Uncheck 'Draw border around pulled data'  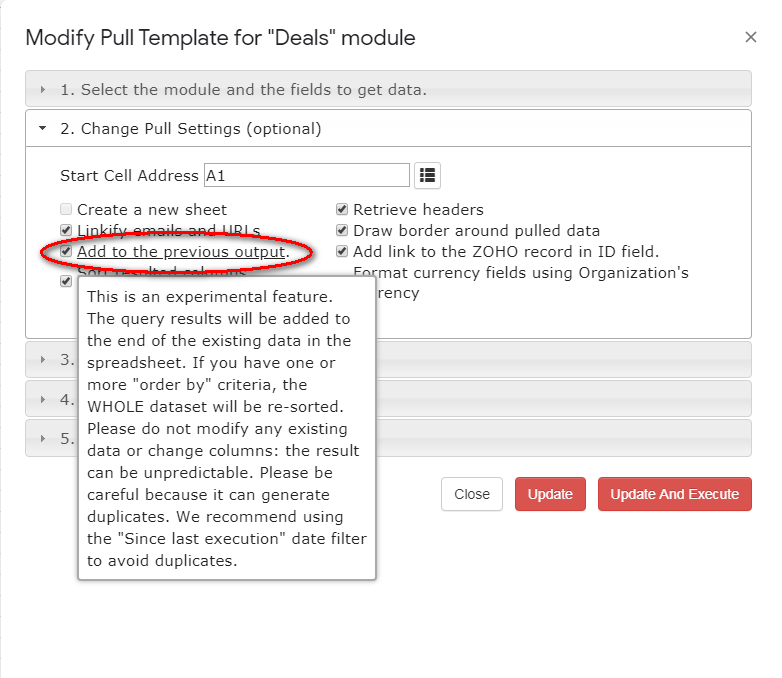click(x=342, y=231)
